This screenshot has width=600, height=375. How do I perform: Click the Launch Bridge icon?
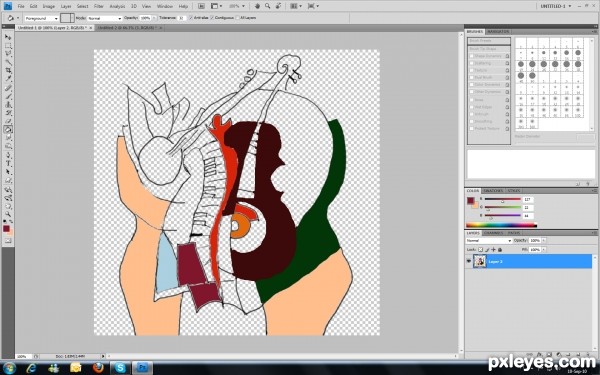click(x=201, y=6)
